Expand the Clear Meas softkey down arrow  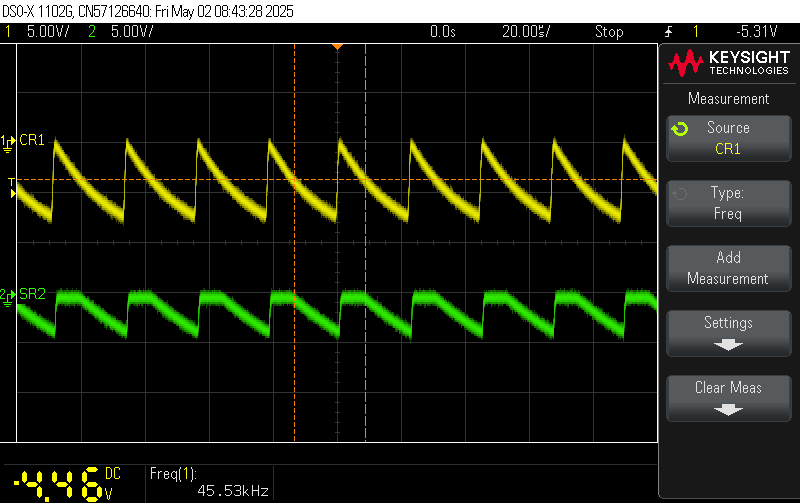(728, 409)
